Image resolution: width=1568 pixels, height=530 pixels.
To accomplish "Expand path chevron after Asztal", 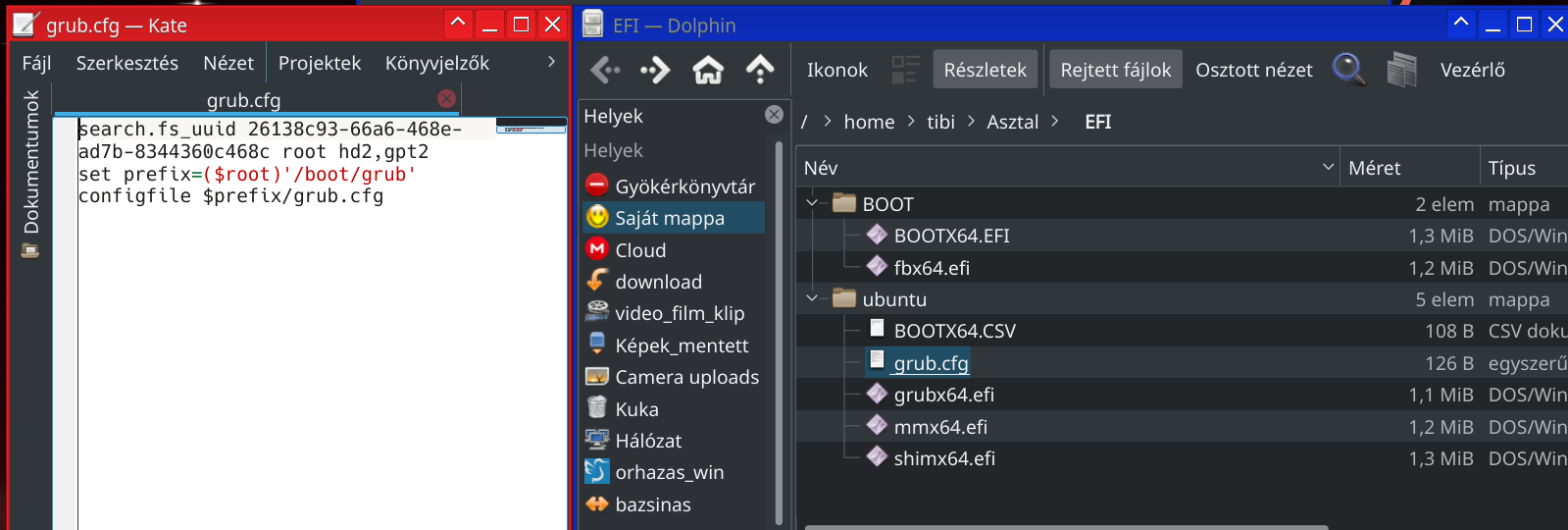I will pyautogui.click(x=1055, y=121).
